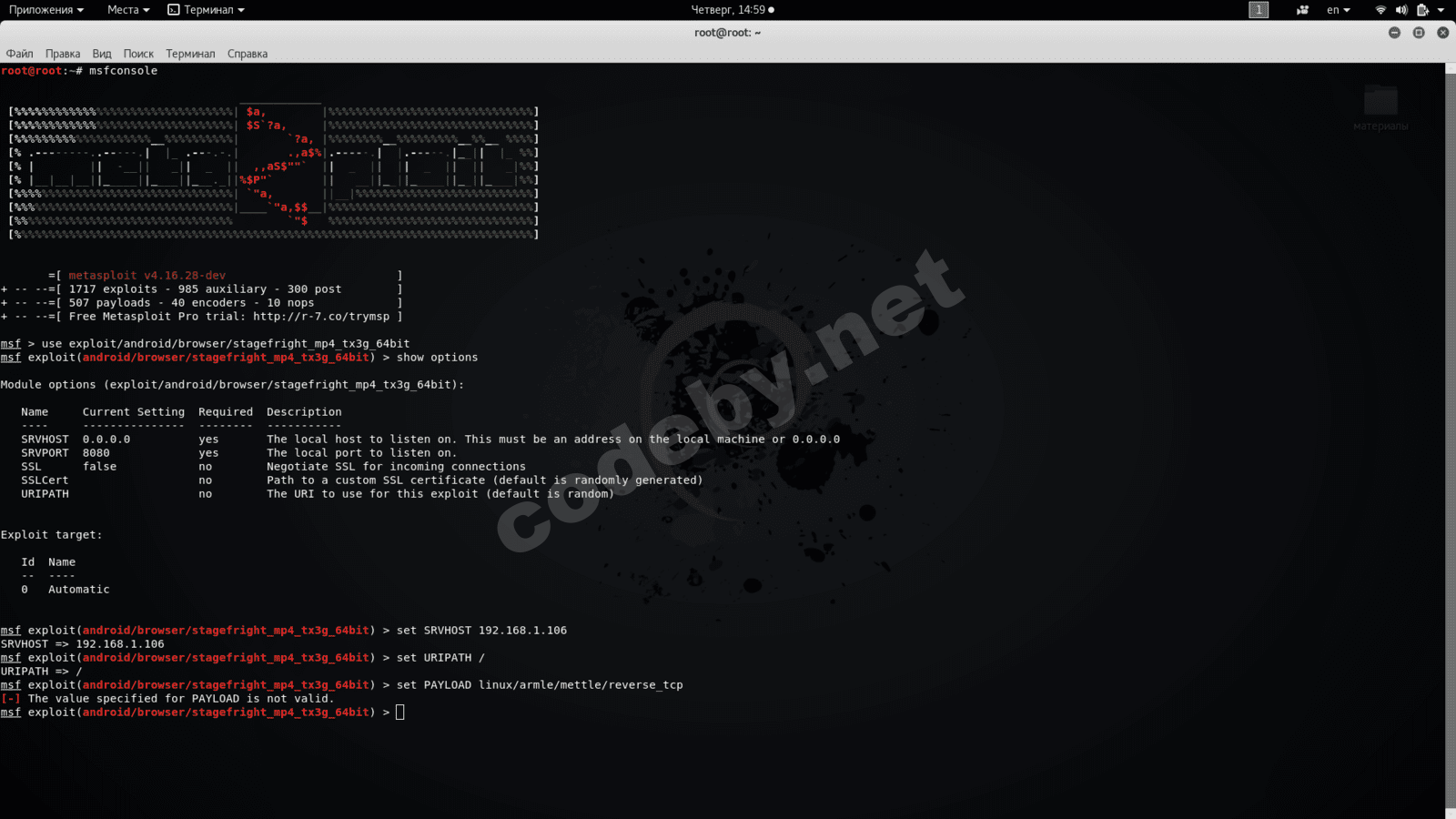Click the false value in the SSL row
Screen dimensions: 1456x819
pos(100,467)
